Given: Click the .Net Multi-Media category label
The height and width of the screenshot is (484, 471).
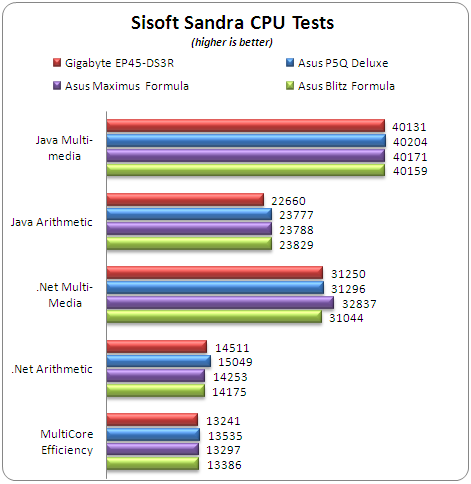Looking at the screenshot, I should tap(65, 295).
